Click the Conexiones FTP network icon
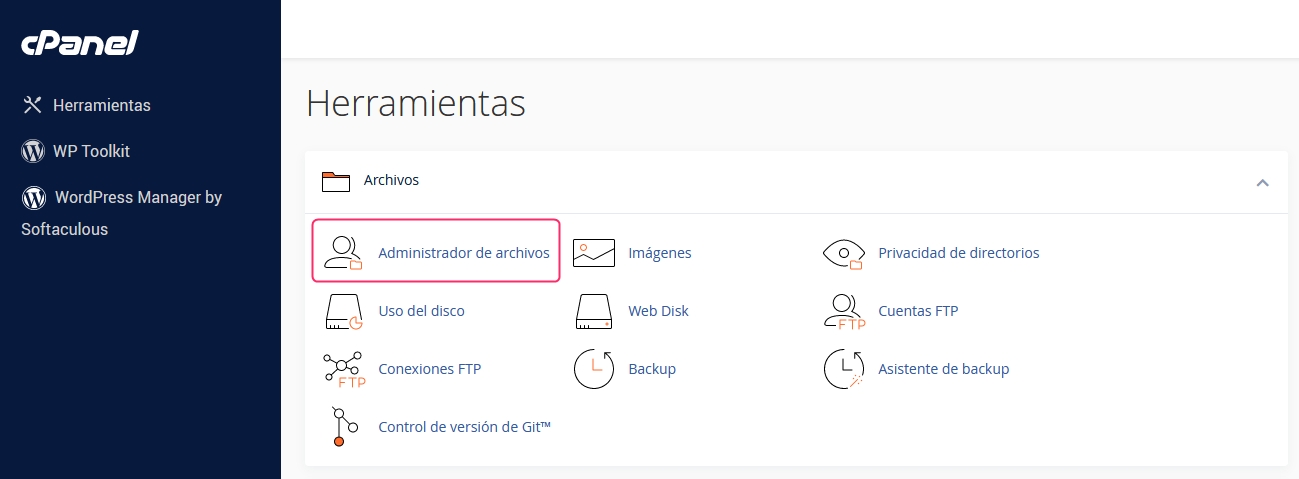This screenshot has height=479, width=1299. coord(343,370)
